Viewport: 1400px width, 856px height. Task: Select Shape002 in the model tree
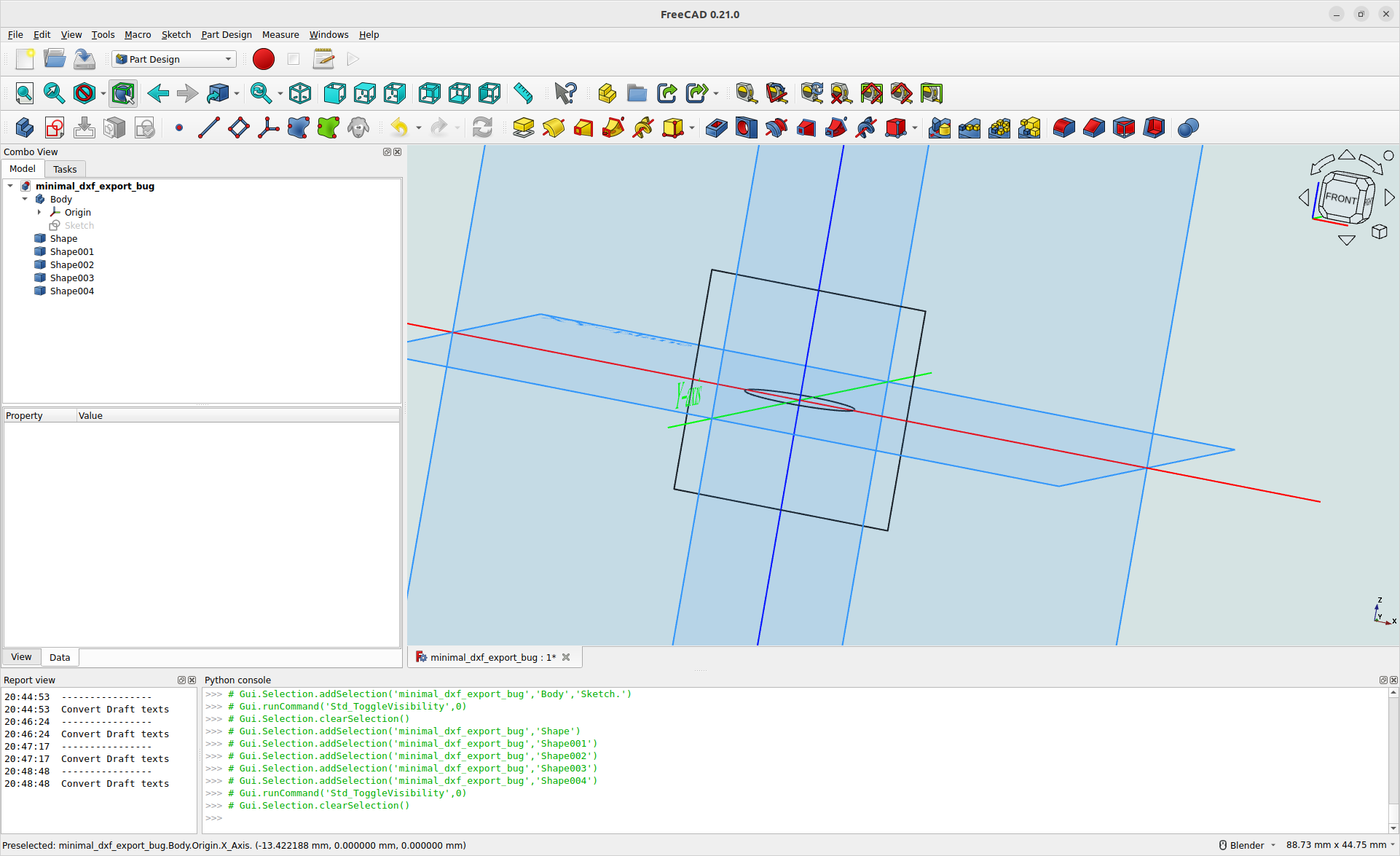pos(71,264)
